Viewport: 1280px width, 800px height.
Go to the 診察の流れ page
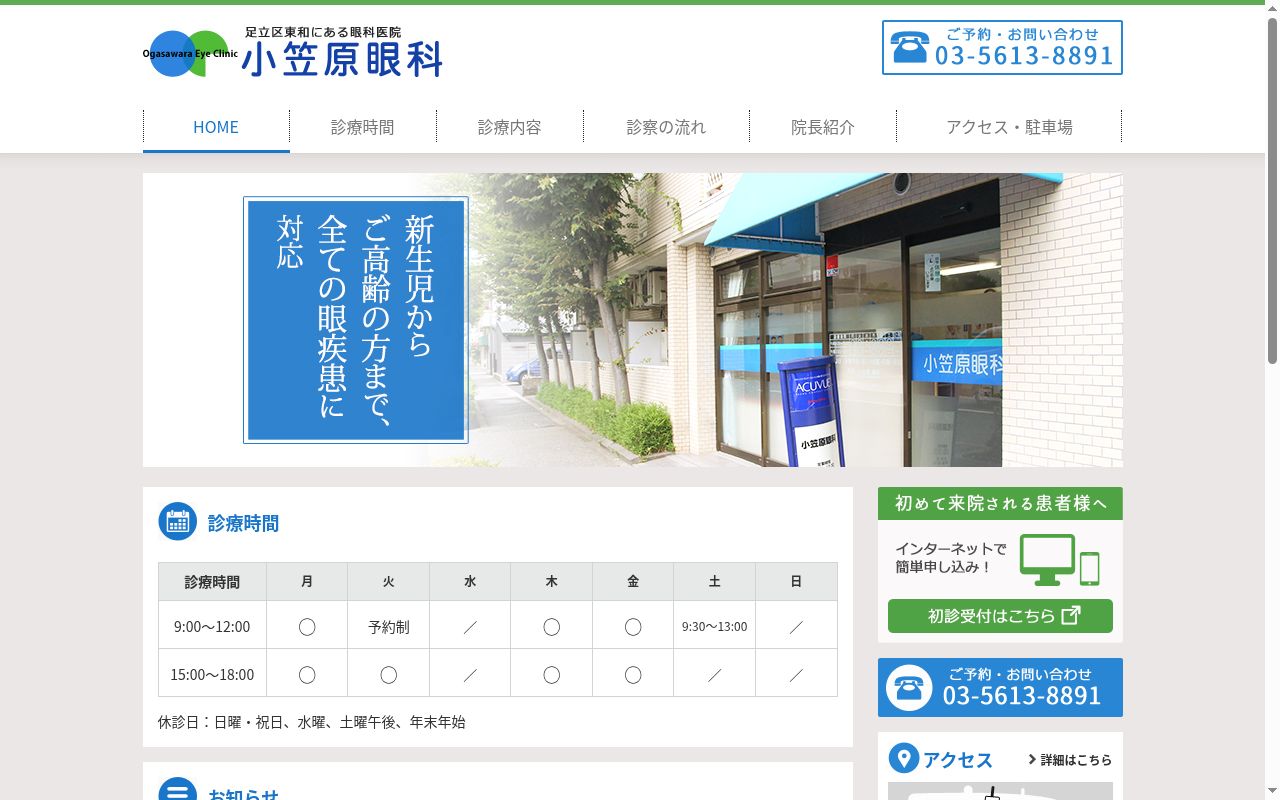tap(666, 127)
